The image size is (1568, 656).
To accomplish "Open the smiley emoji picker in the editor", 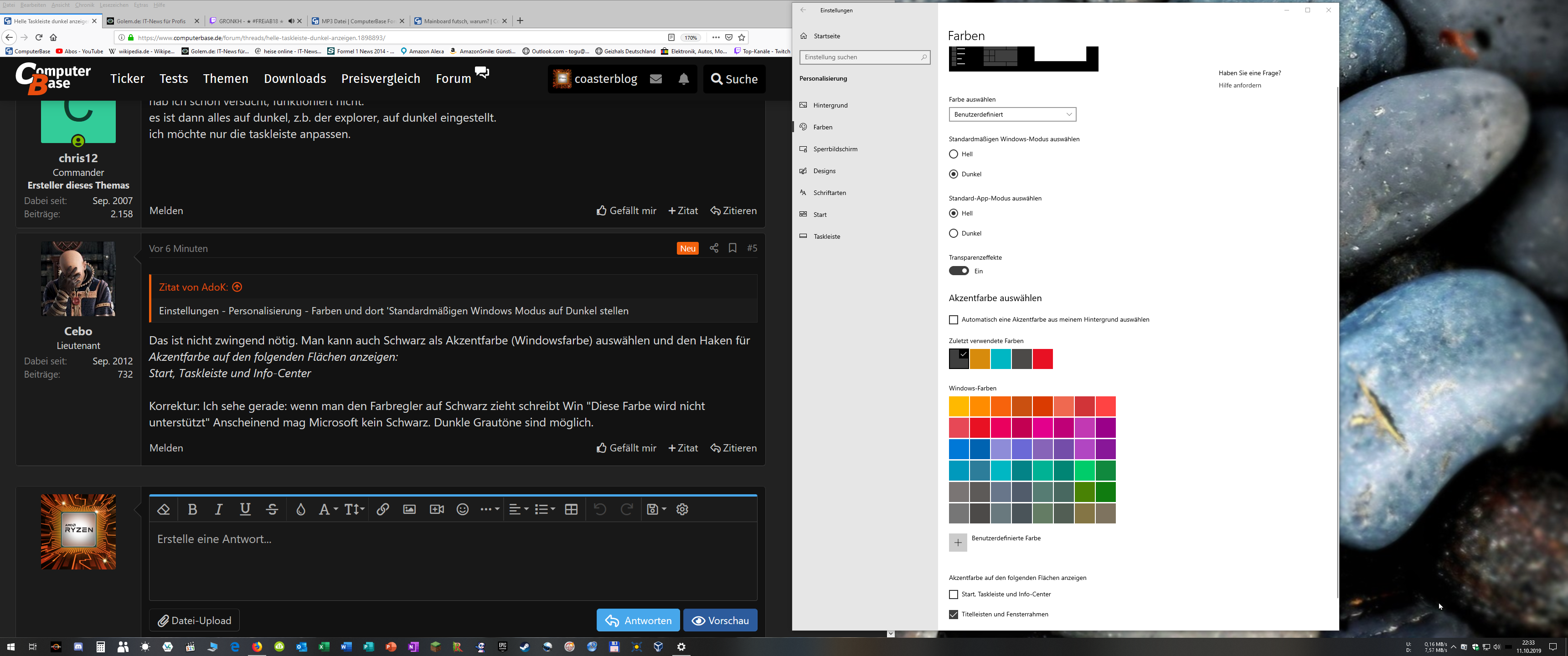I will point(463,509).
